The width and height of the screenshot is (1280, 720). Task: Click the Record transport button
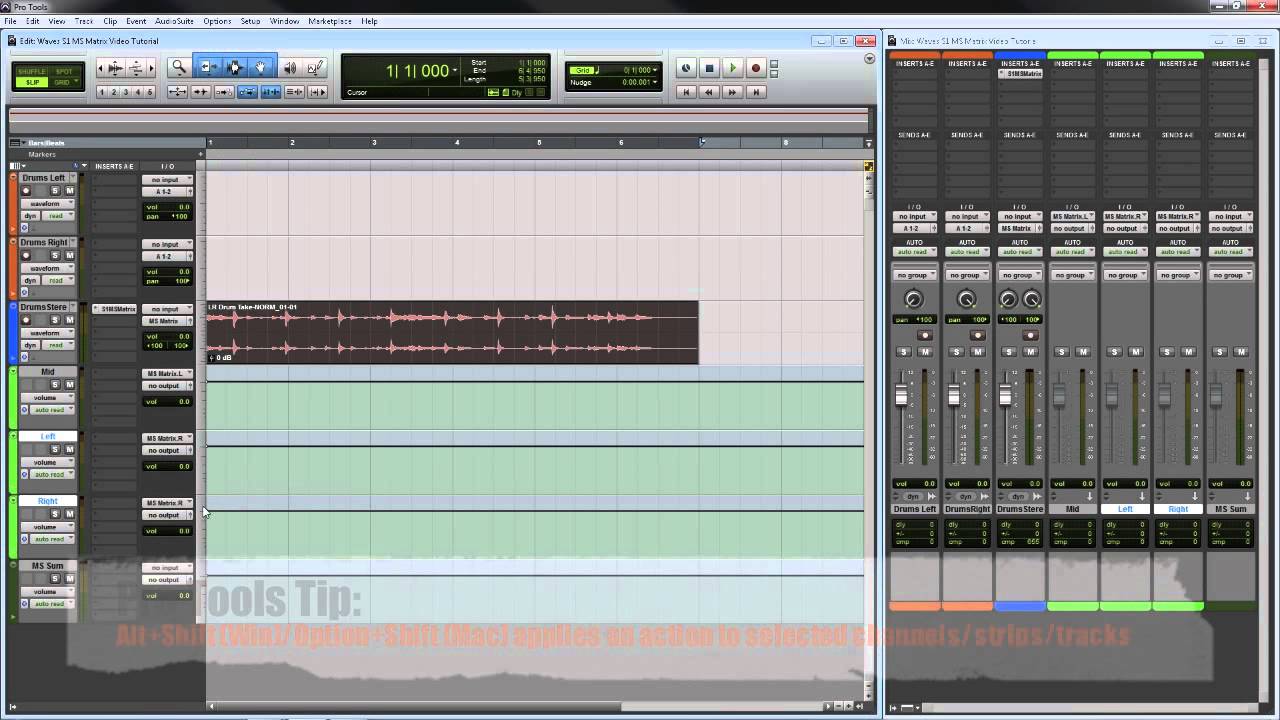coord(755,68)
